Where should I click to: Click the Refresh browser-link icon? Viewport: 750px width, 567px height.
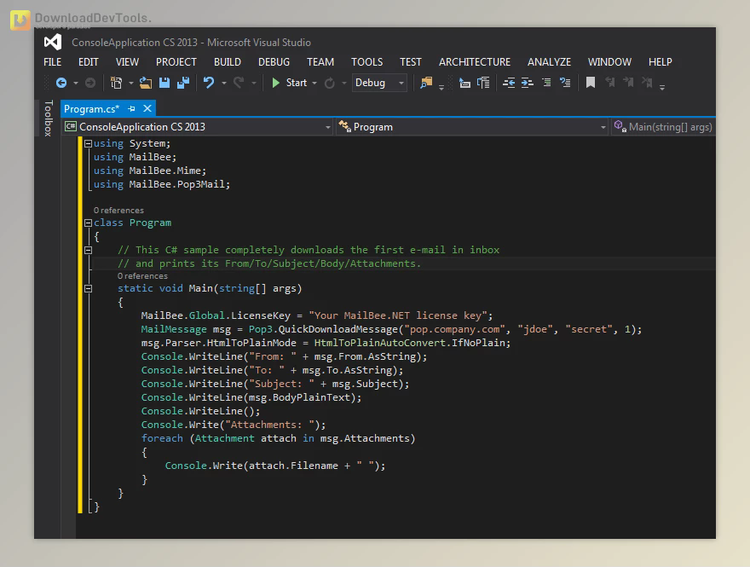click(x=330, y=83)
